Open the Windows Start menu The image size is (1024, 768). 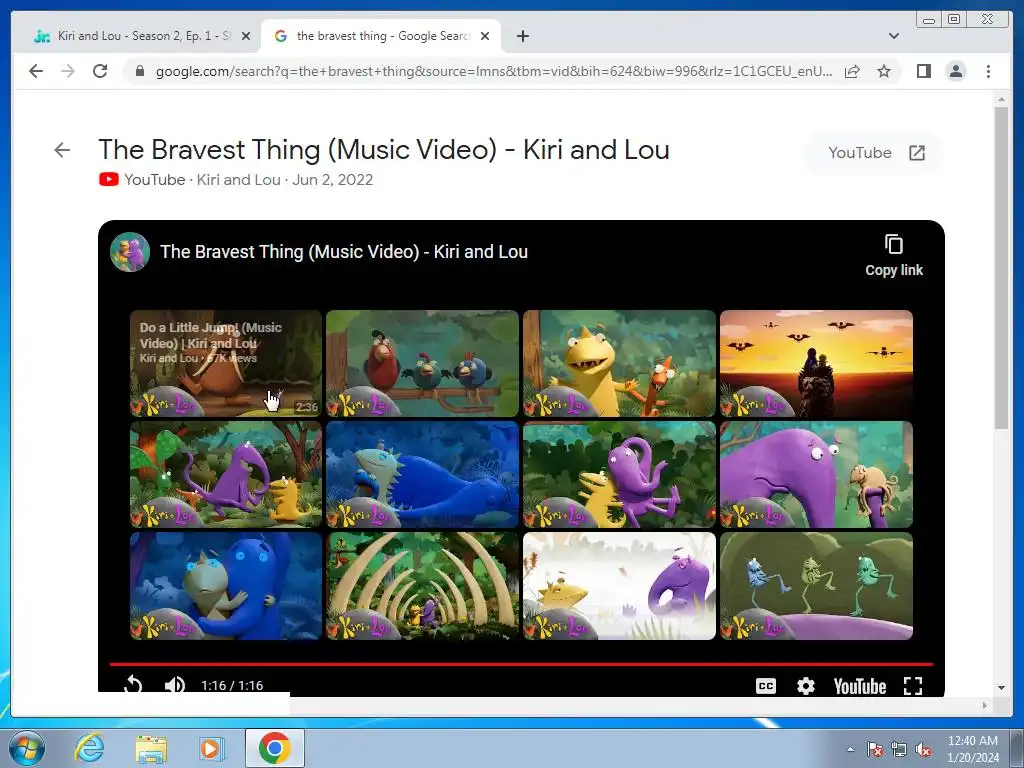coord(27,748)
